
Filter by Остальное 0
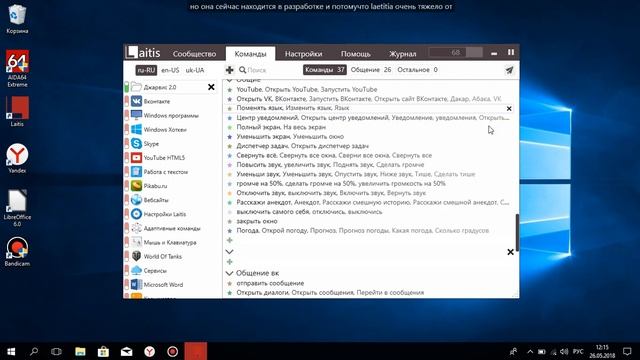(417, 70)
